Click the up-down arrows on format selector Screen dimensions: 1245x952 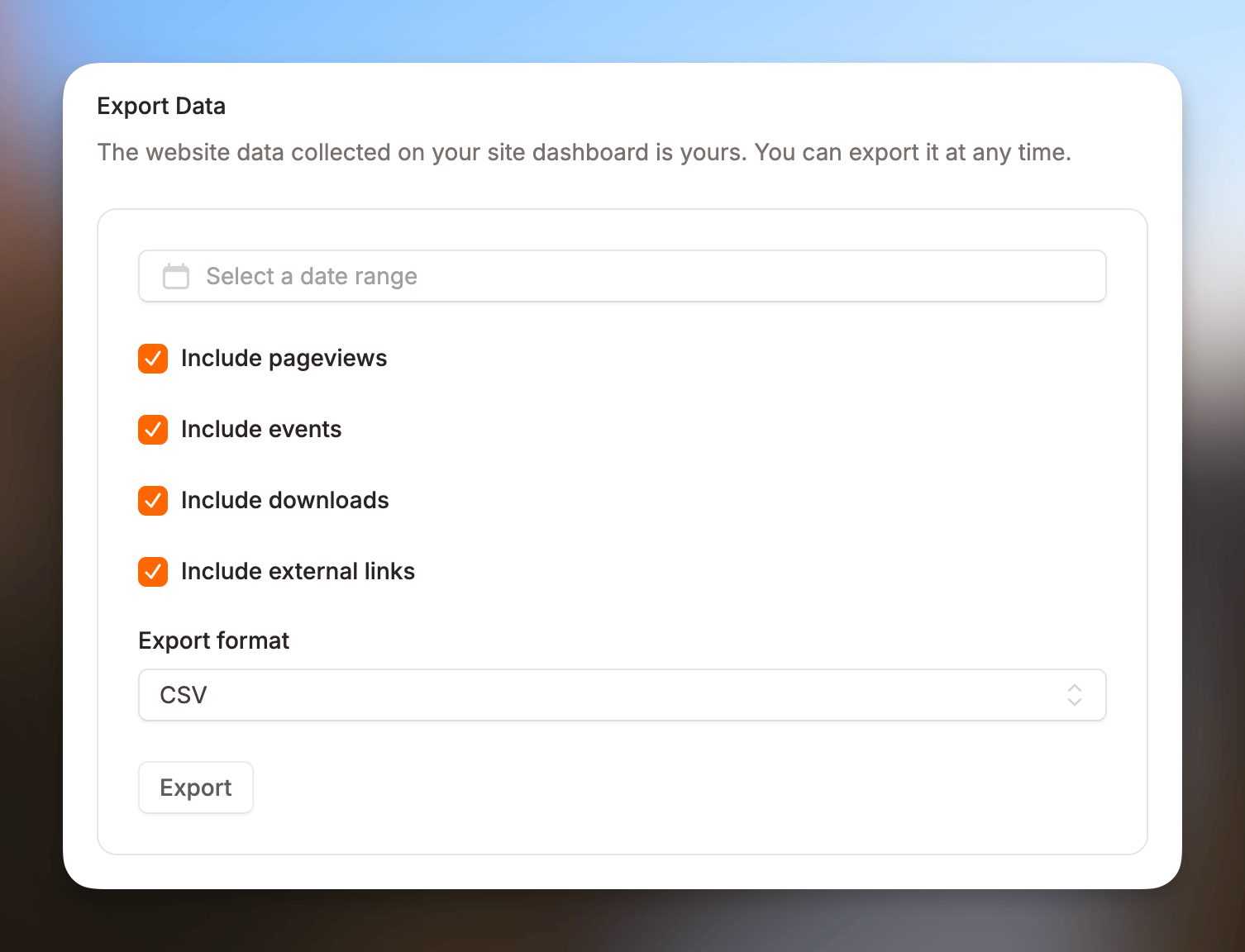click(1074, 695)
